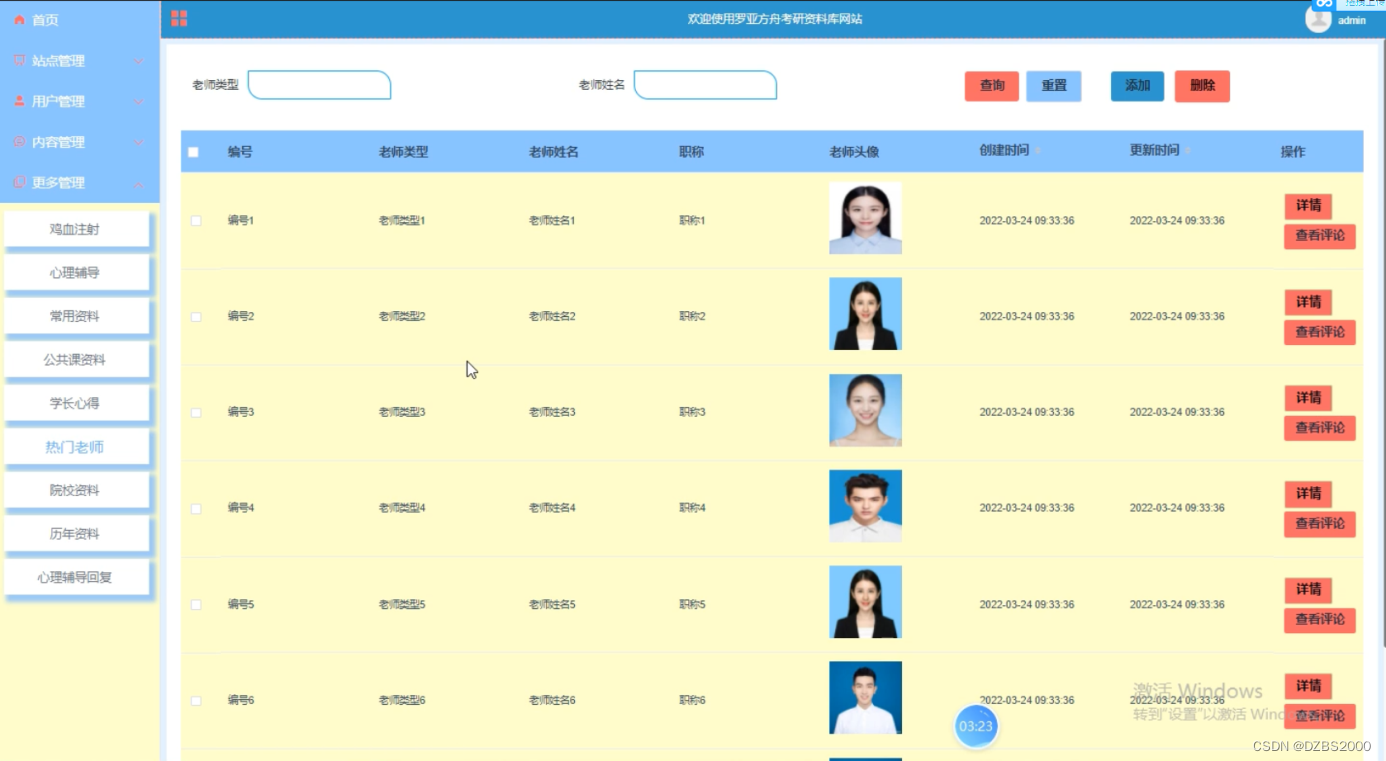Open the 鸡血注射 submenu item

click(x=77, y=229)
